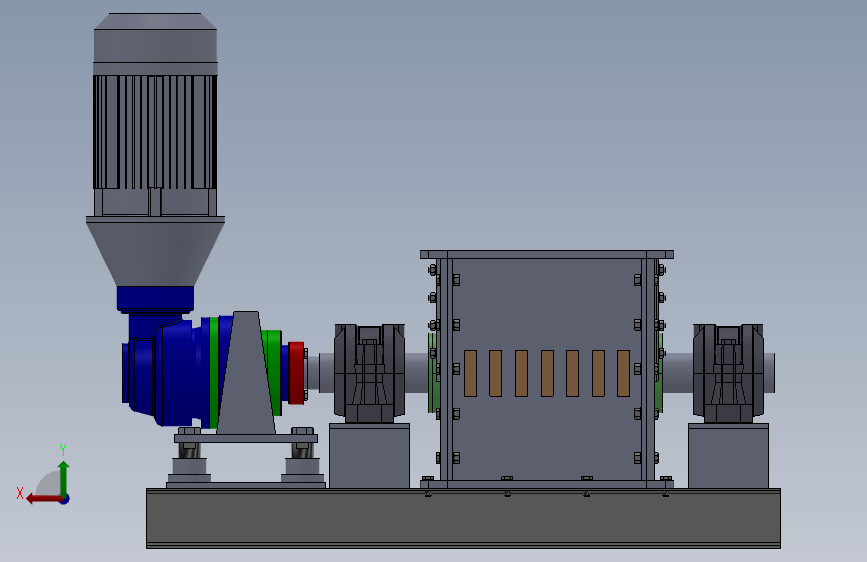This screenshot has width=867, height=562.
Task: Select the conical adapter below the motor
Action: click(x=155, y=252)
